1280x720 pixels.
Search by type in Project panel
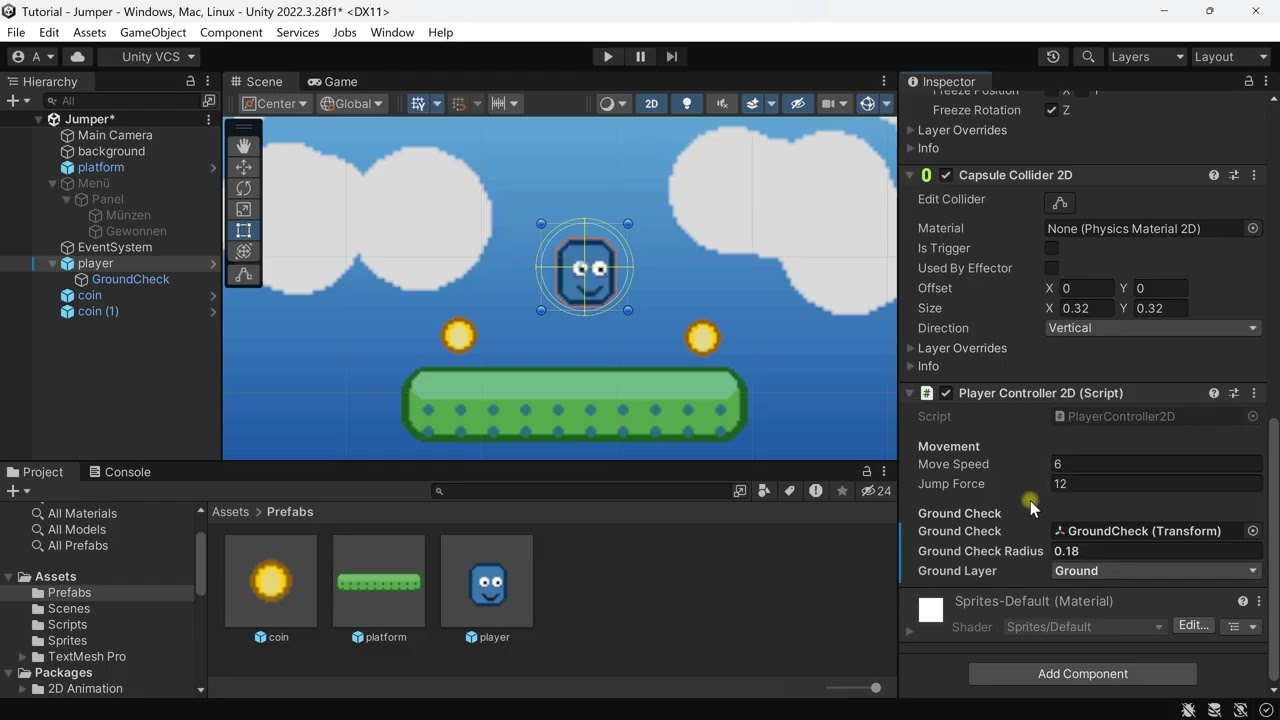pos(764,491)
